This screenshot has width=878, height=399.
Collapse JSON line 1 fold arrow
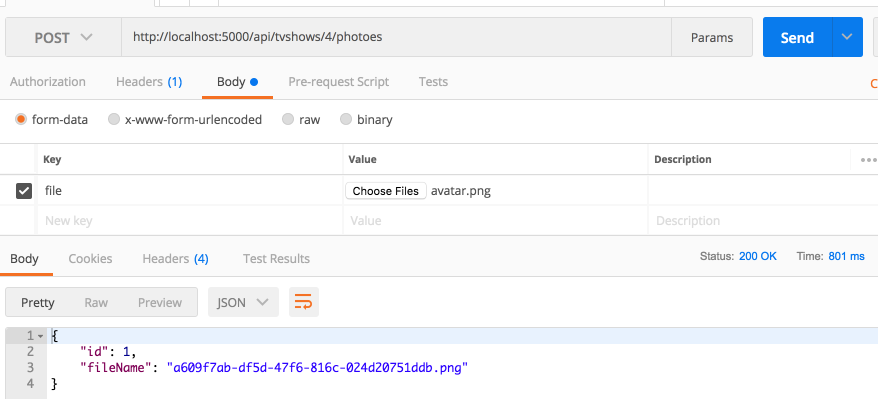point(40,336)
